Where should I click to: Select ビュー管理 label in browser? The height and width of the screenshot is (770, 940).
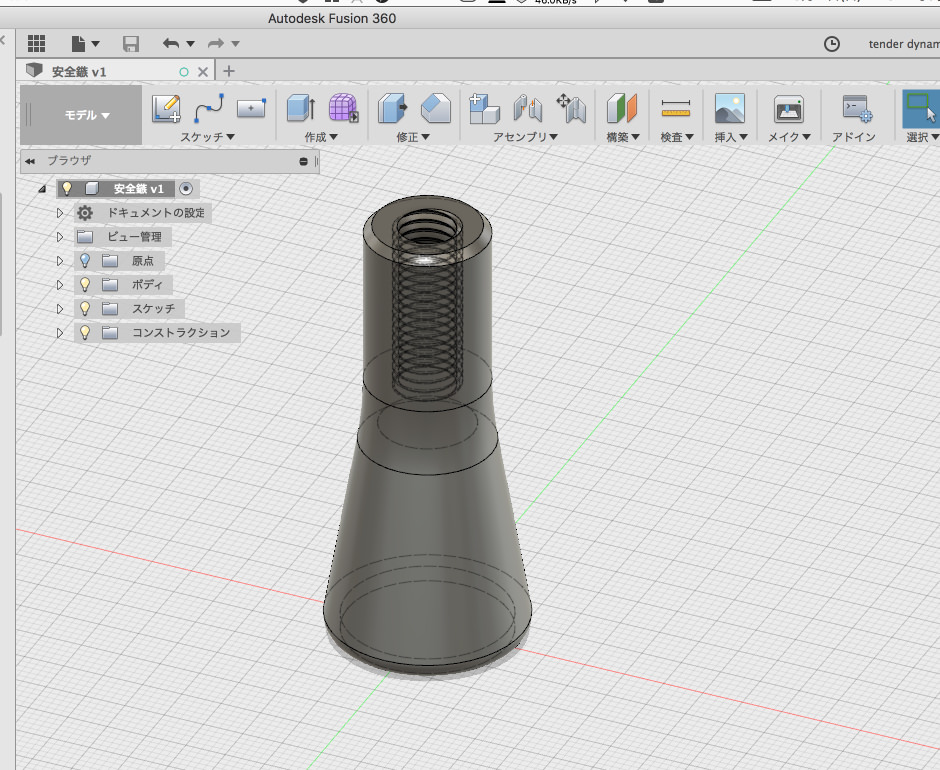134,237
